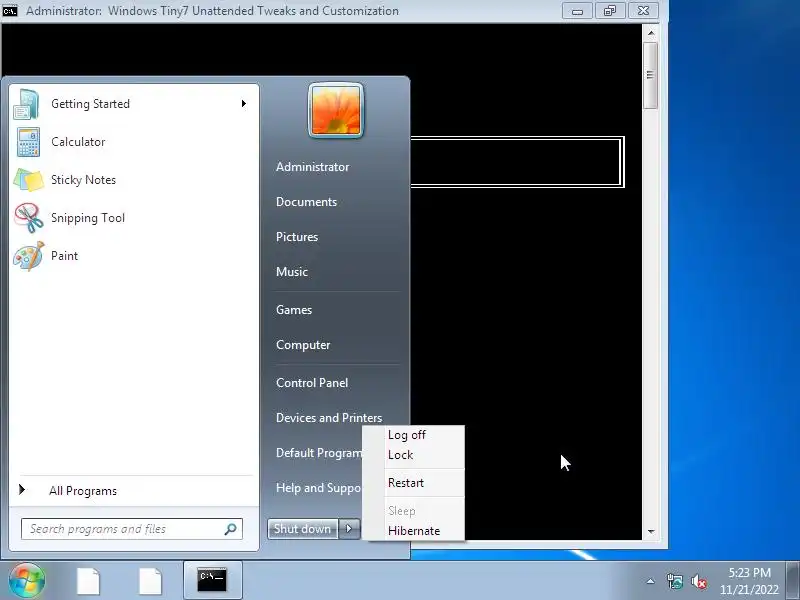Open the Sticky Notes icon

28,180
